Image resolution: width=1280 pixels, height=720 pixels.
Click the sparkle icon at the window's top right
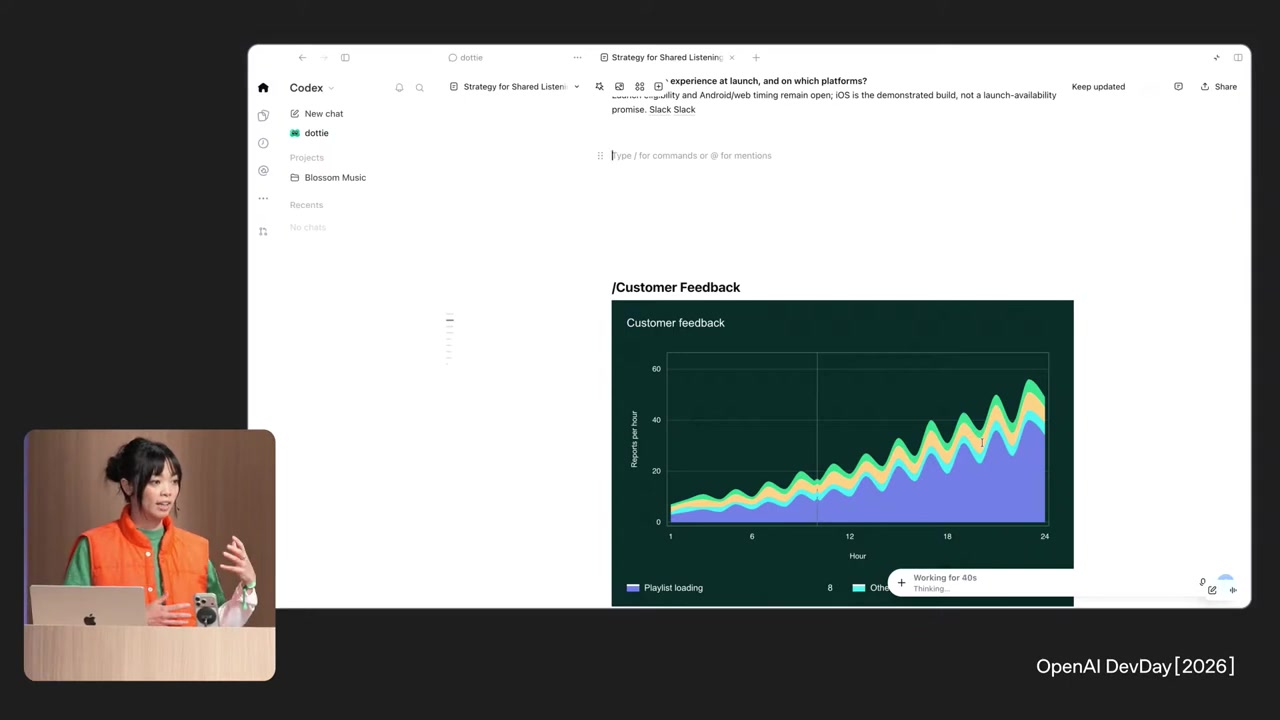click(1216, 58)
